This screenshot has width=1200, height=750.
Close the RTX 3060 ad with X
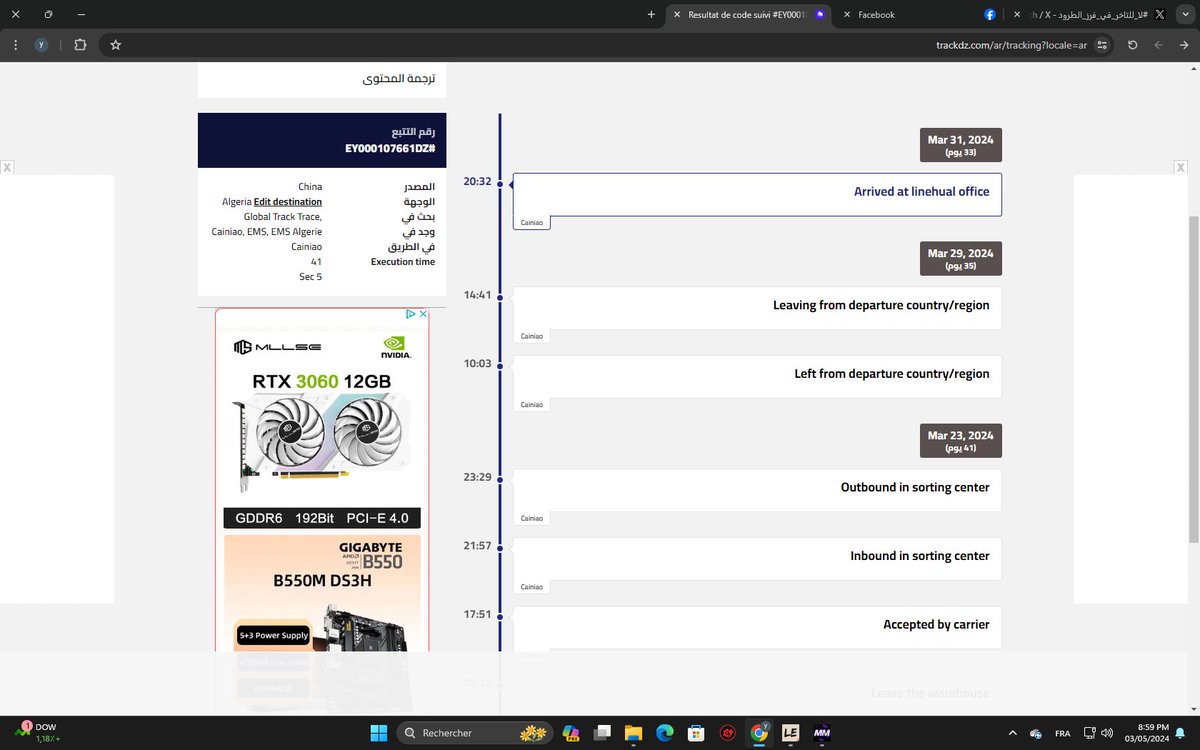[x=423, y=314]
